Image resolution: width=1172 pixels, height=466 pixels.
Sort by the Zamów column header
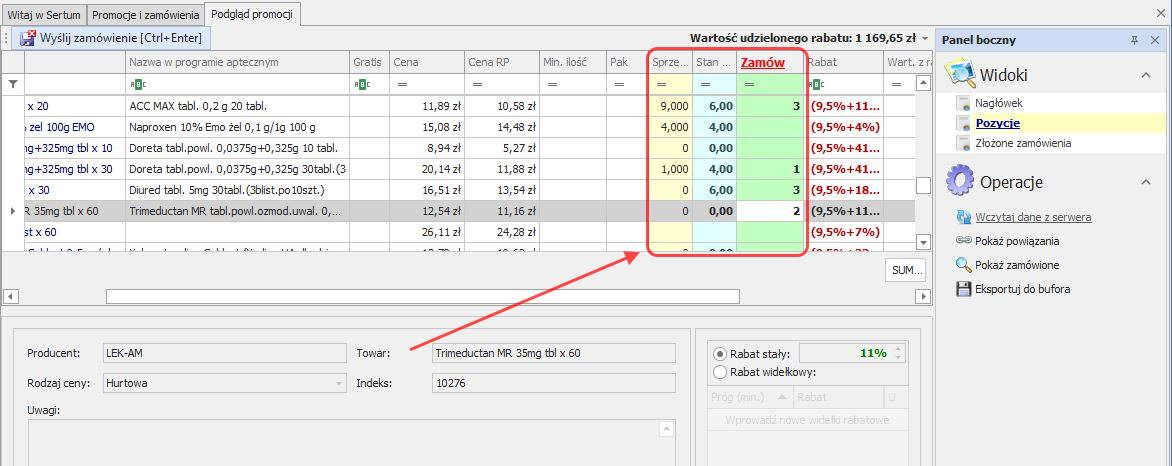tap(761, 62)
